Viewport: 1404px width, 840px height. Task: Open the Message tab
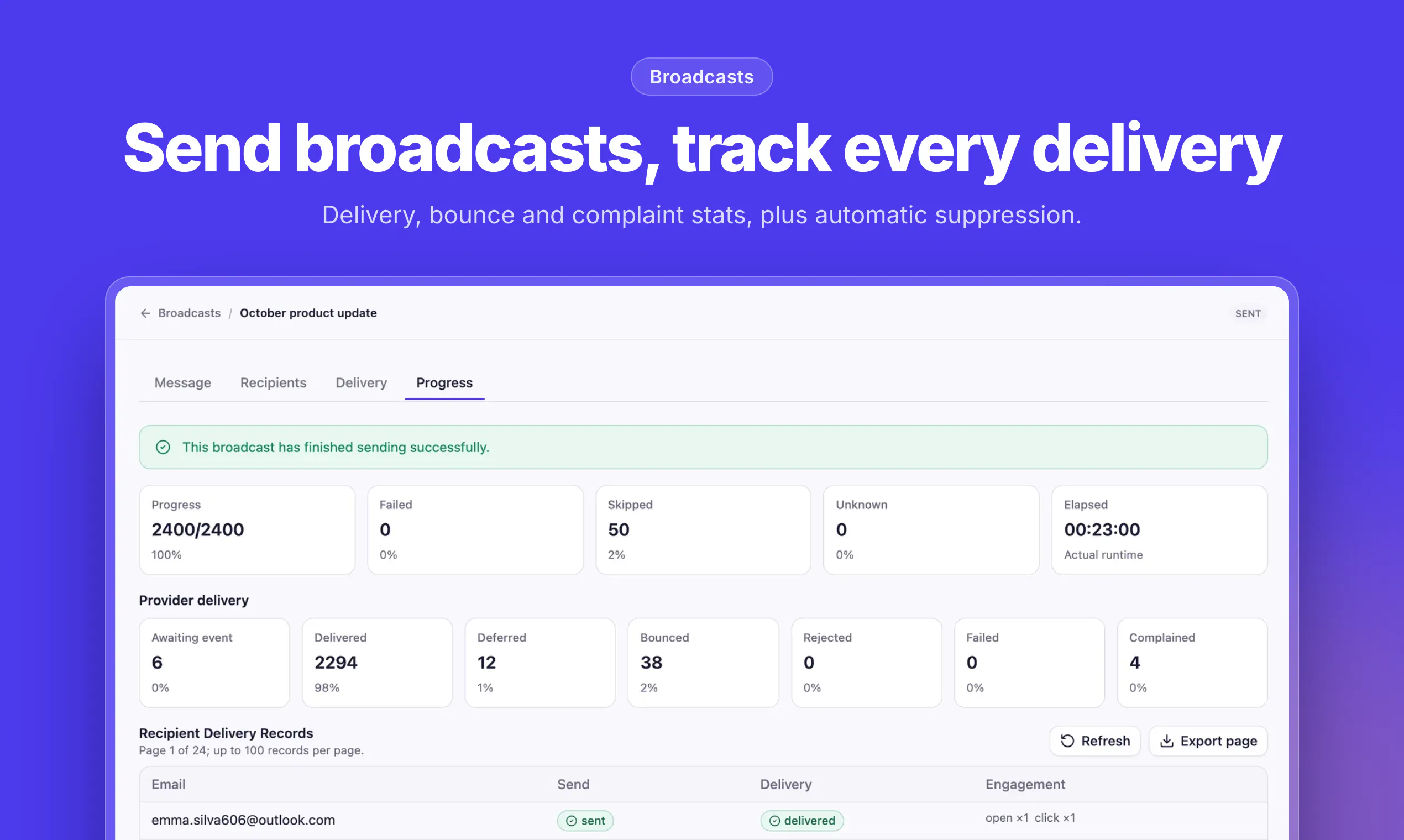[x=183, y=382]
